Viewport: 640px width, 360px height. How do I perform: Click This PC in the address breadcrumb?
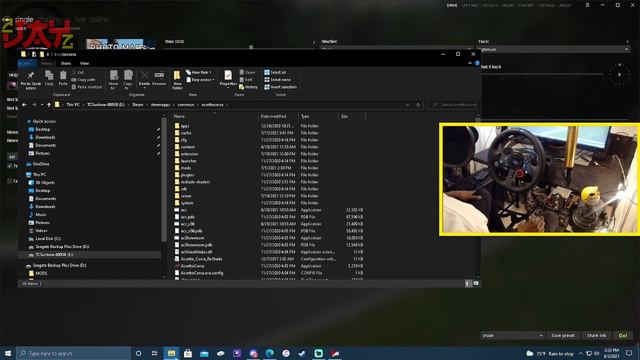click(73, 105)
